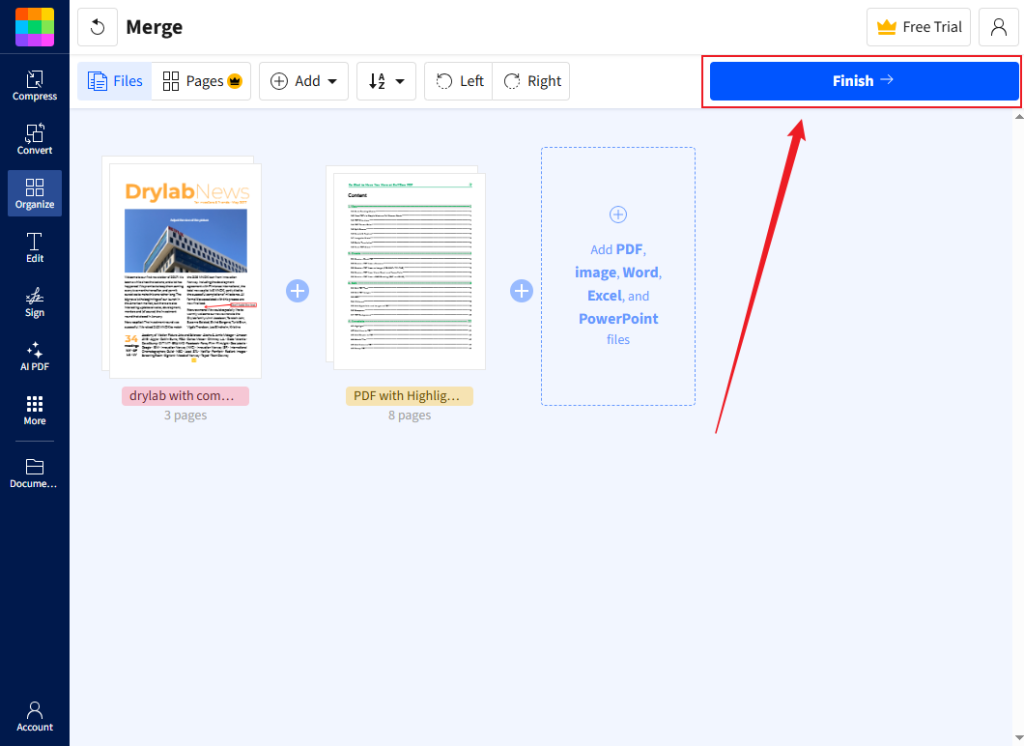
Task: Open the Account section in the sidebar
Action: pyautogui.click(x=34, y=716)
